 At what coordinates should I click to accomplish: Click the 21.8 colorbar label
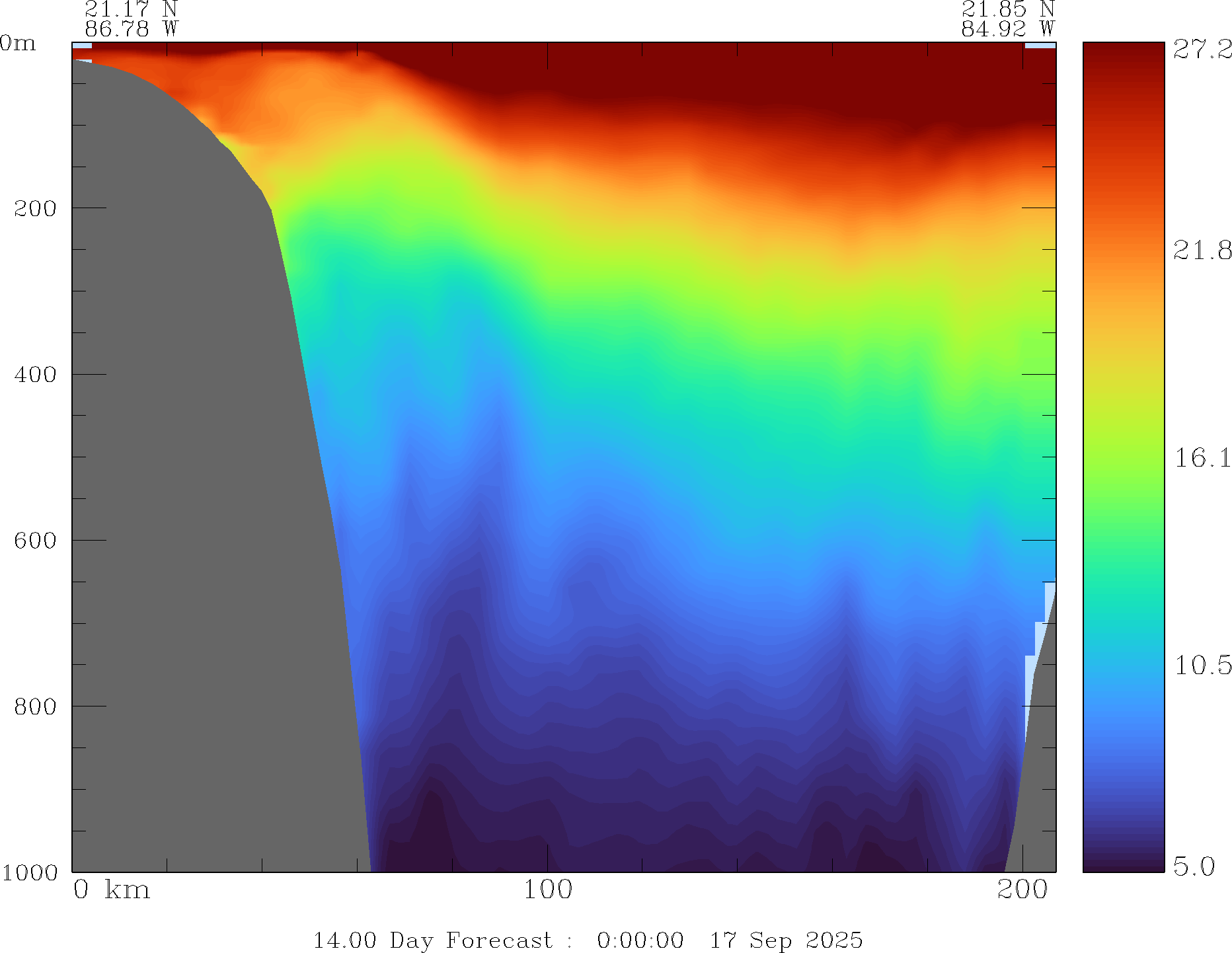(x=1202, y=250)
